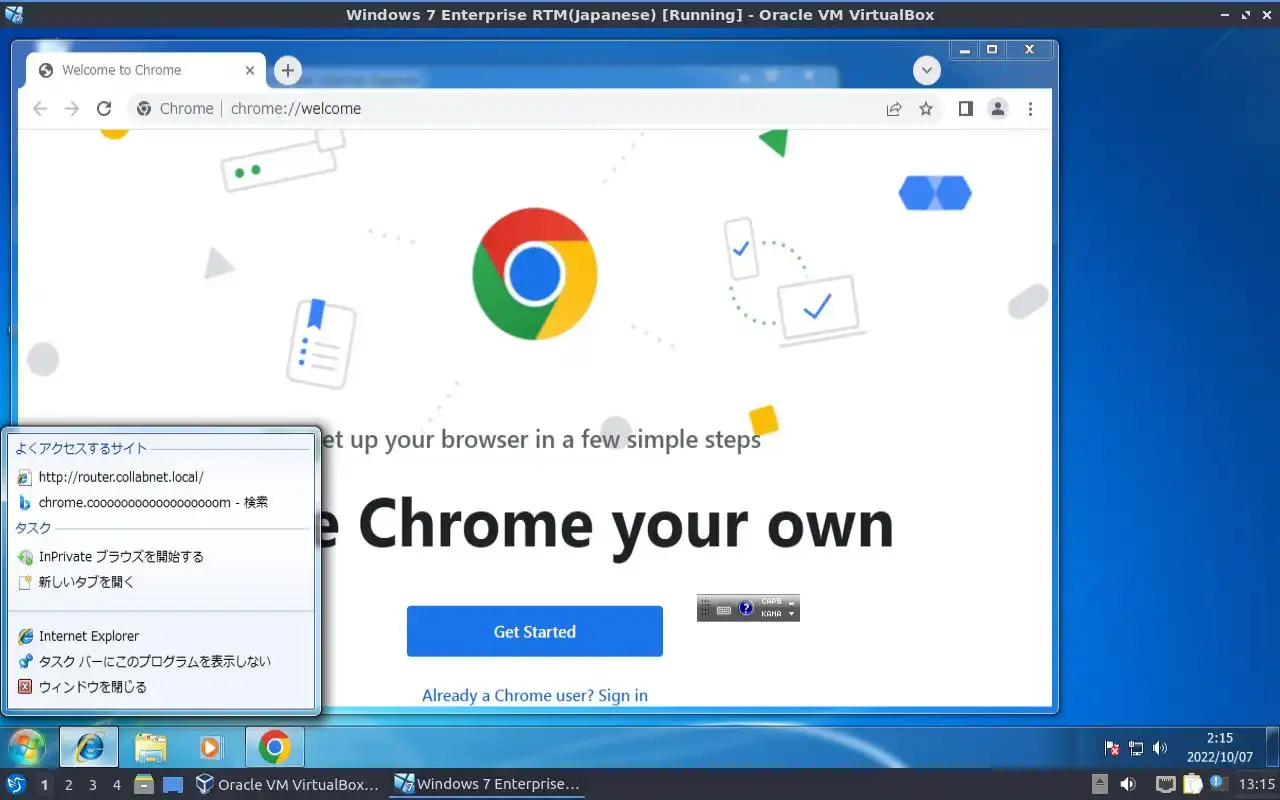Open Chrome's three-dot menu

(x=1031, y=109)
